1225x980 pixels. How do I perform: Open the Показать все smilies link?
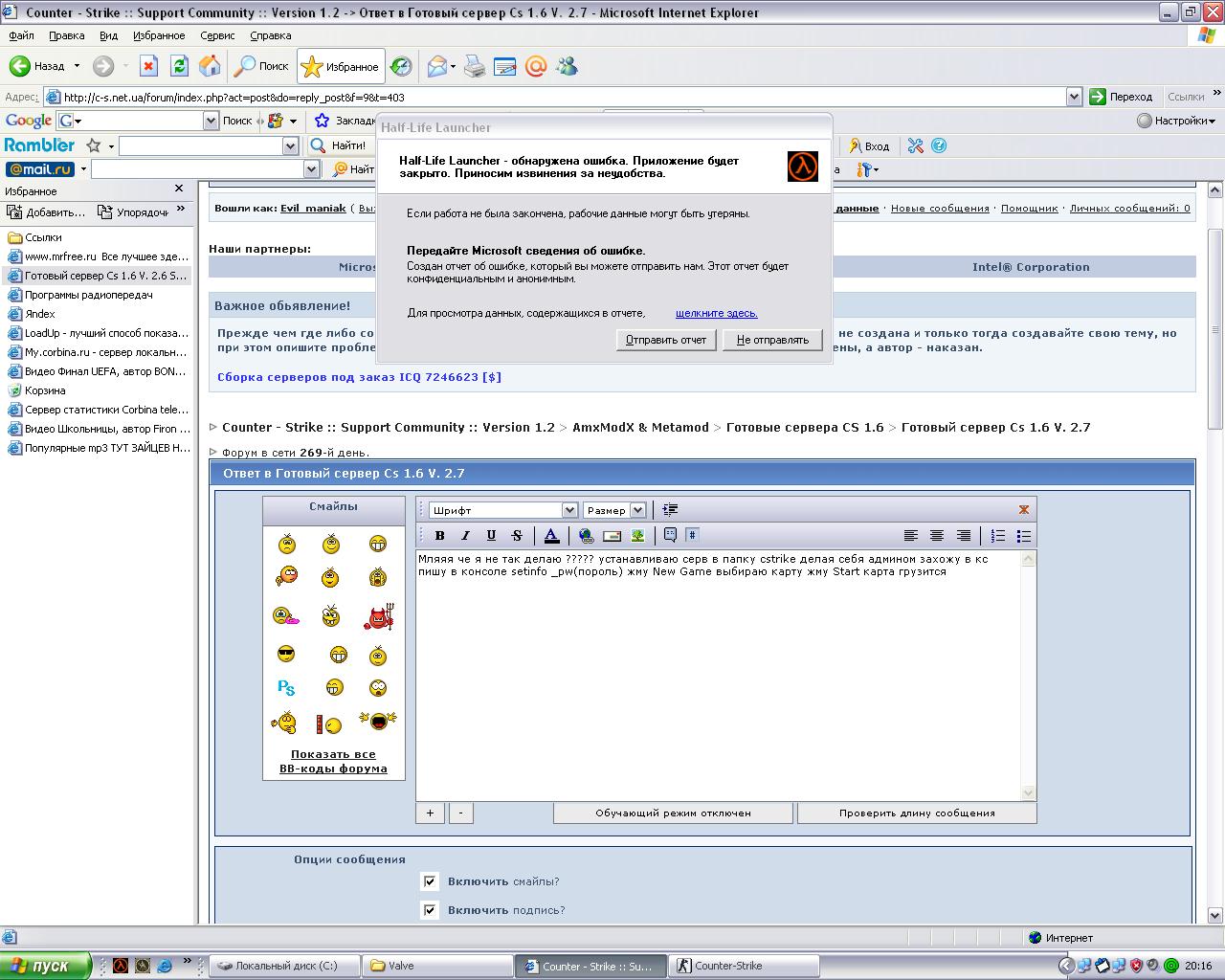(333, 754)
